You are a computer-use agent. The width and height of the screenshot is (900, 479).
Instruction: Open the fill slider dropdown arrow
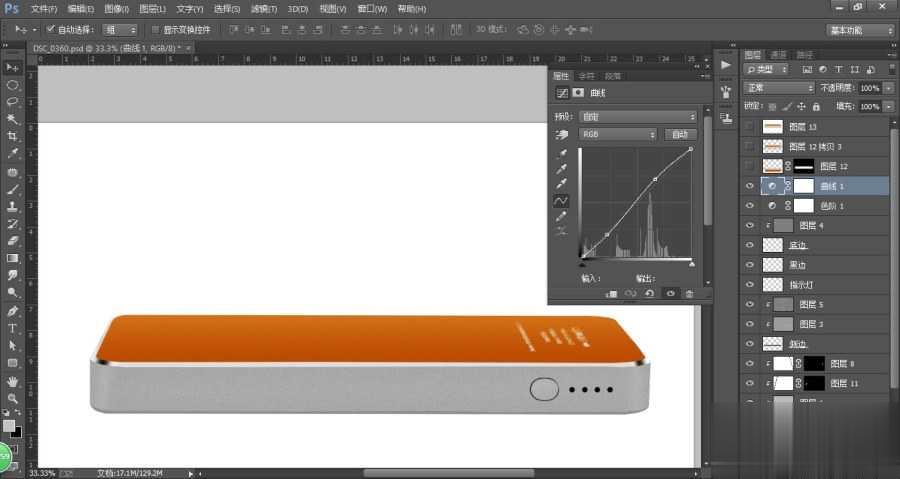(x=889, y=106)
